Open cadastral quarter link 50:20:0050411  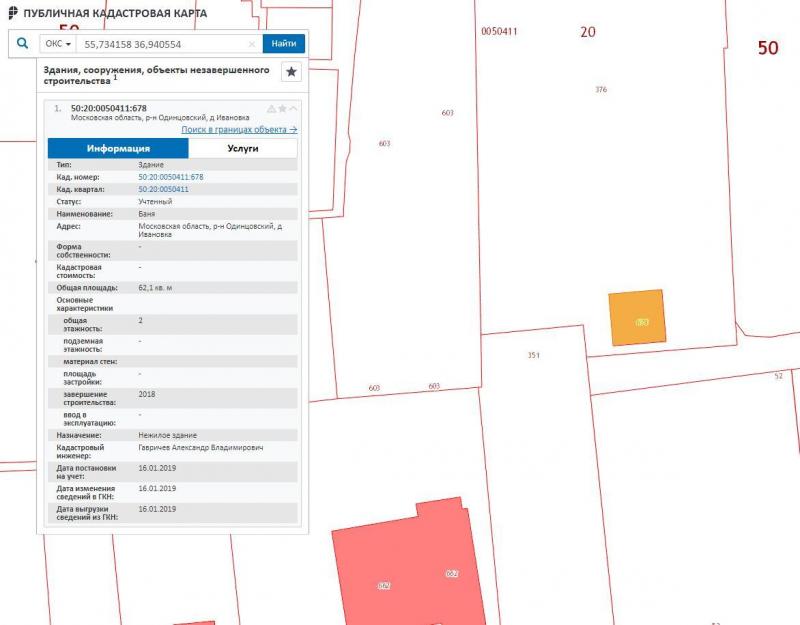(163, 189)
